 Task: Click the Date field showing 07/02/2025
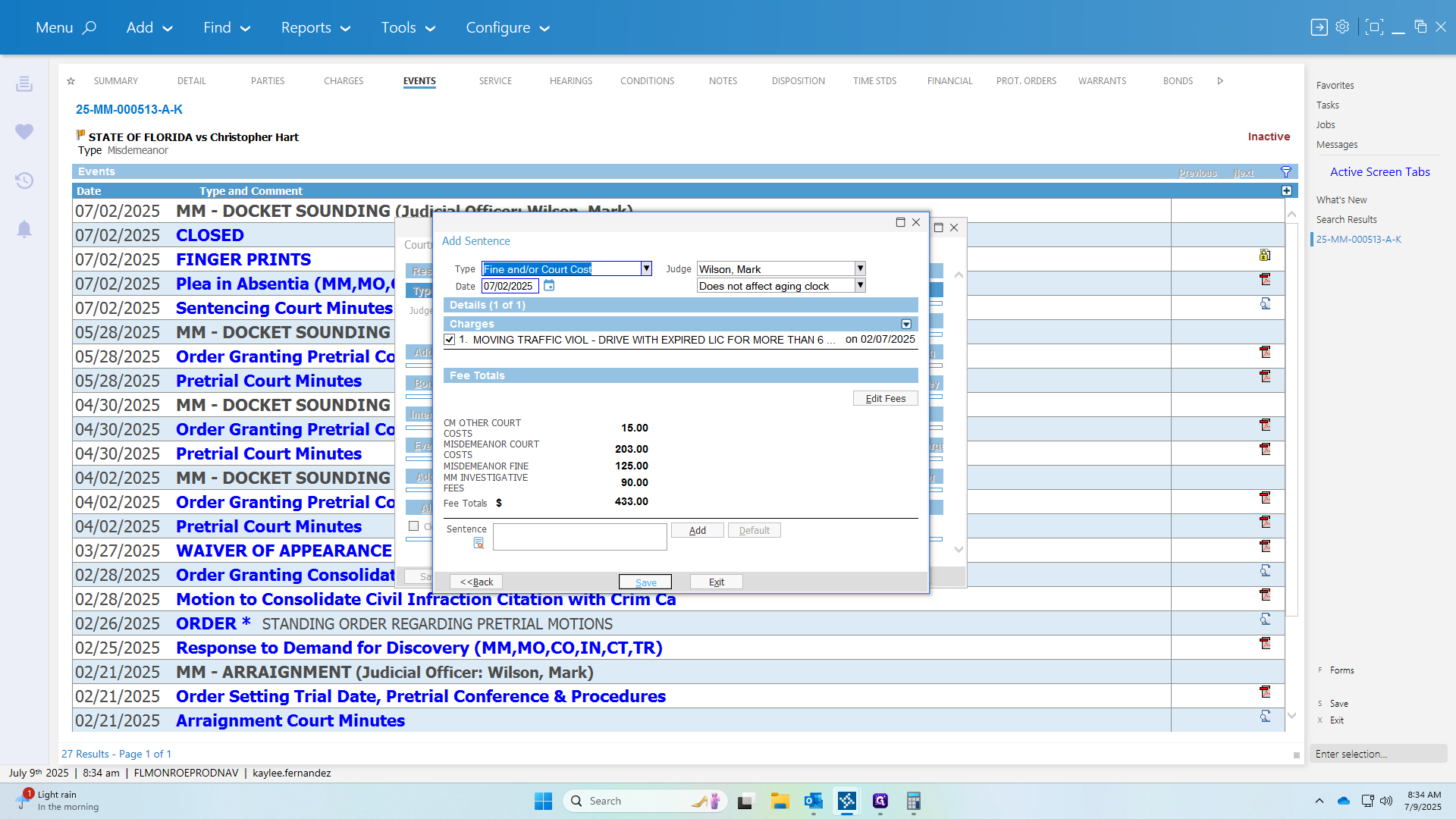tap(510, 286)
